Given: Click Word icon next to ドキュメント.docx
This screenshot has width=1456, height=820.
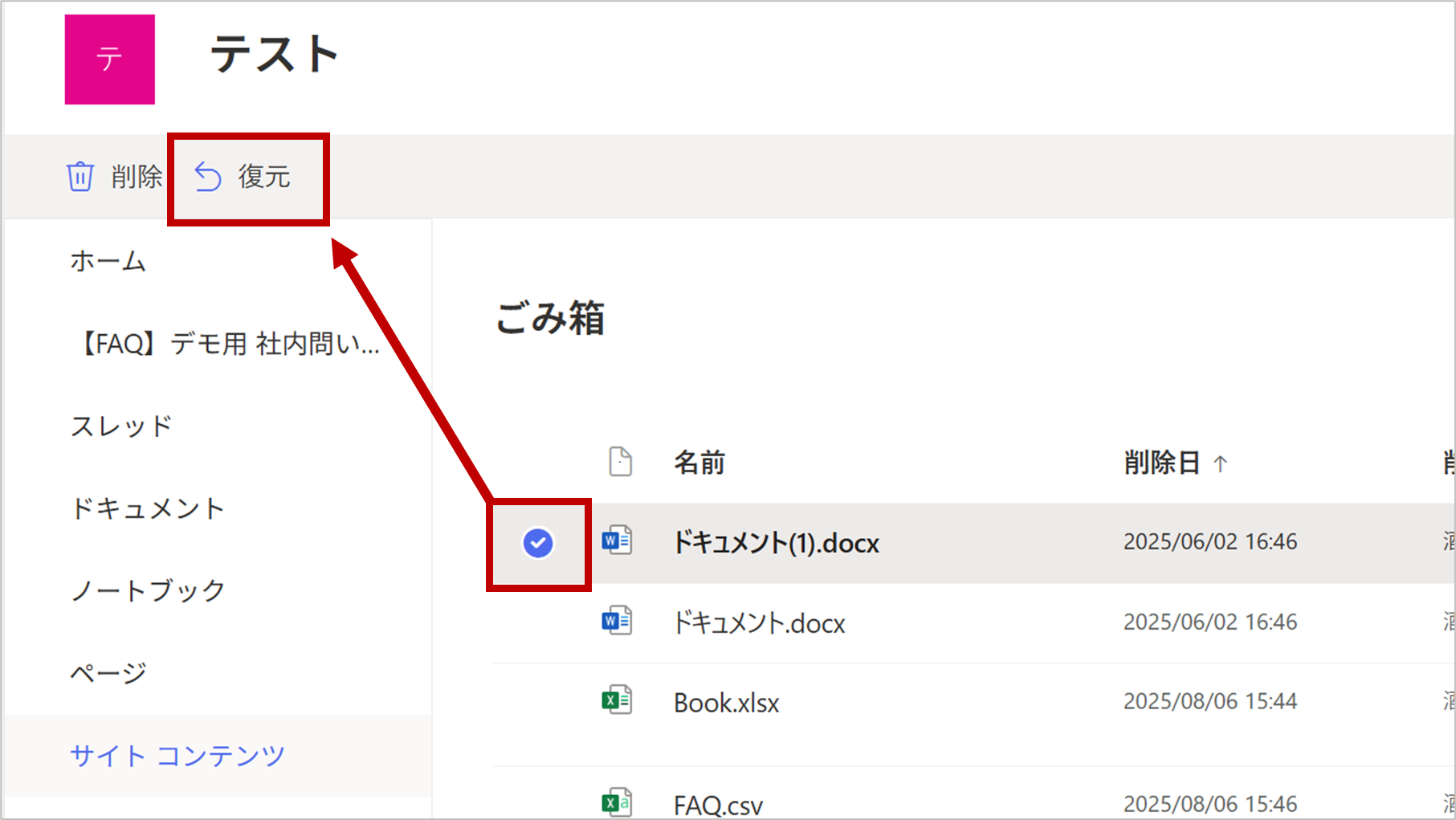Looking at the screenshot, I should point(617,622).
